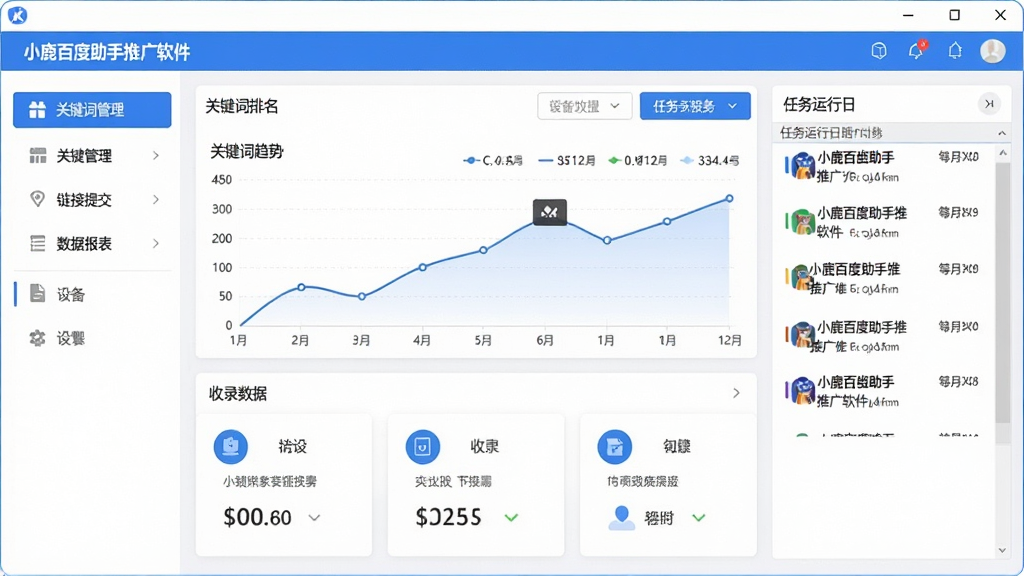1024x576 pixels.
Task: Click the third card's edit document icon
Action: point(615,446)
